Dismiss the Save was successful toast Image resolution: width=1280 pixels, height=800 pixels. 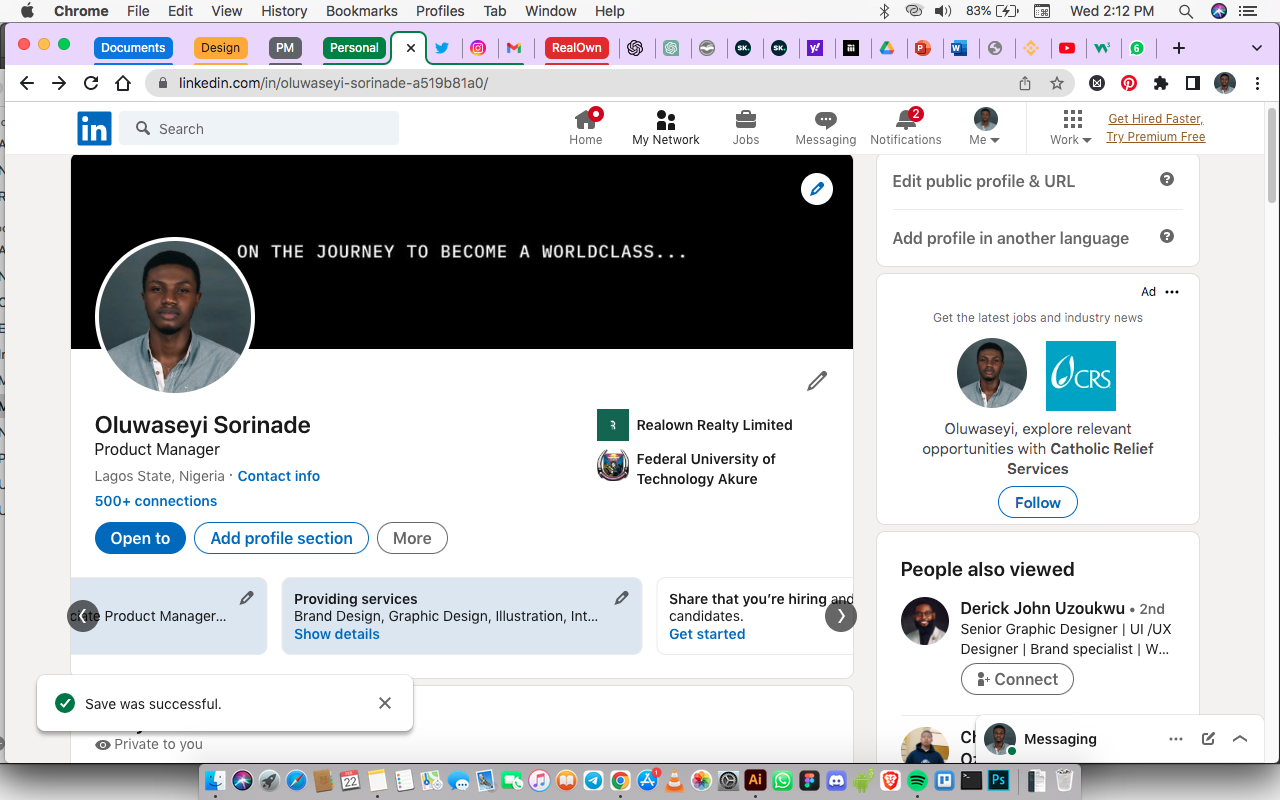point(385,703)
